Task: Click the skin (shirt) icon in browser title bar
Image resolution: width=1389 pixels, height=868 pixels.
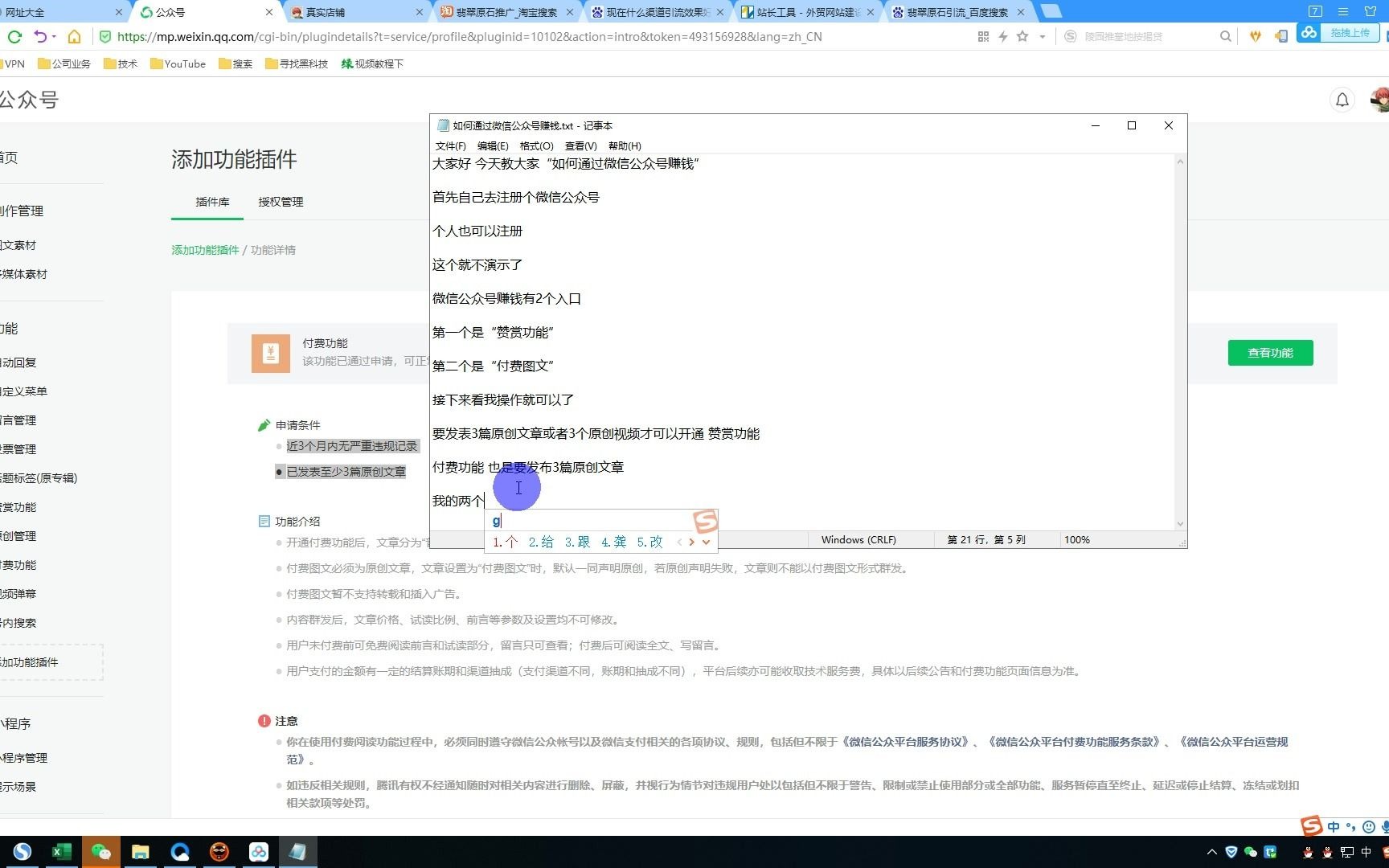Action: coord(1371,11)
